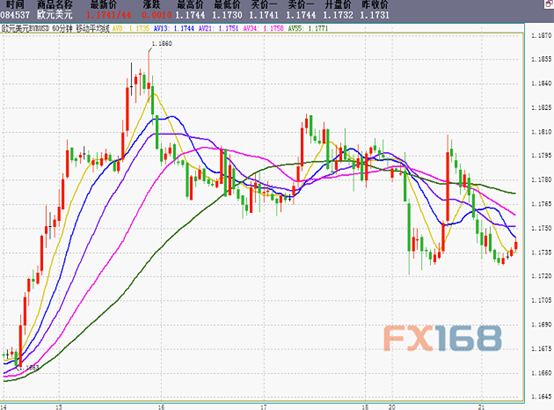Click the 1.1663 low price annotation
Screen dimensions: 554x410
[x=28, y=368]
